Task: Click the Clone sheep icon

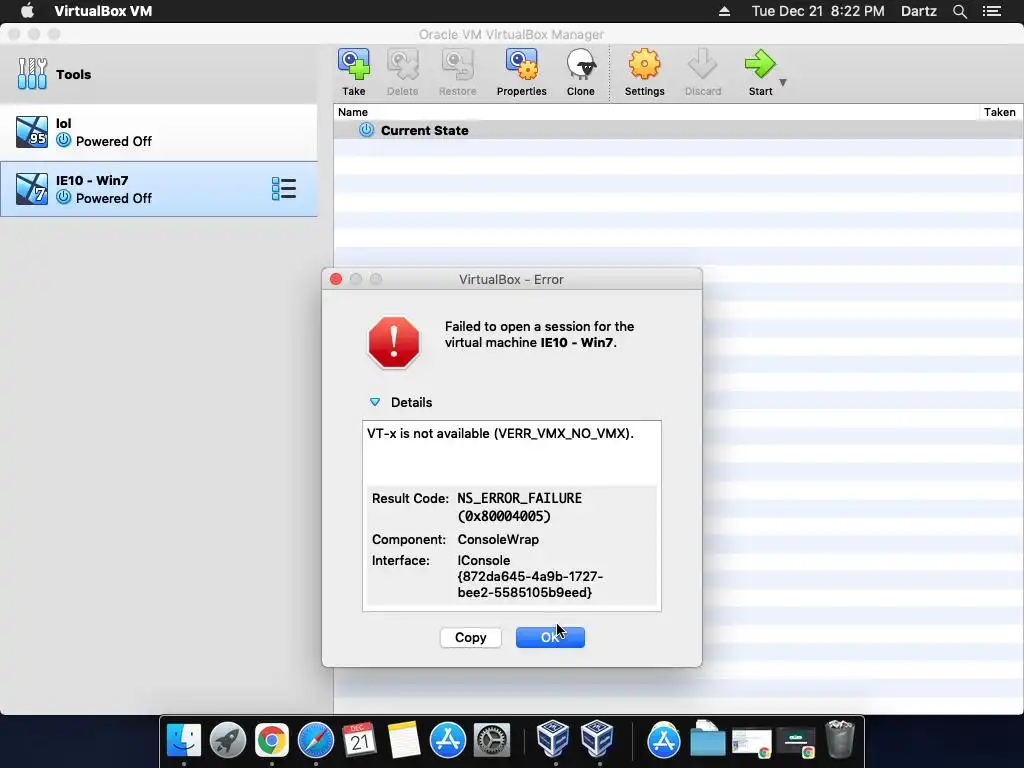Action: click(581, 65)
